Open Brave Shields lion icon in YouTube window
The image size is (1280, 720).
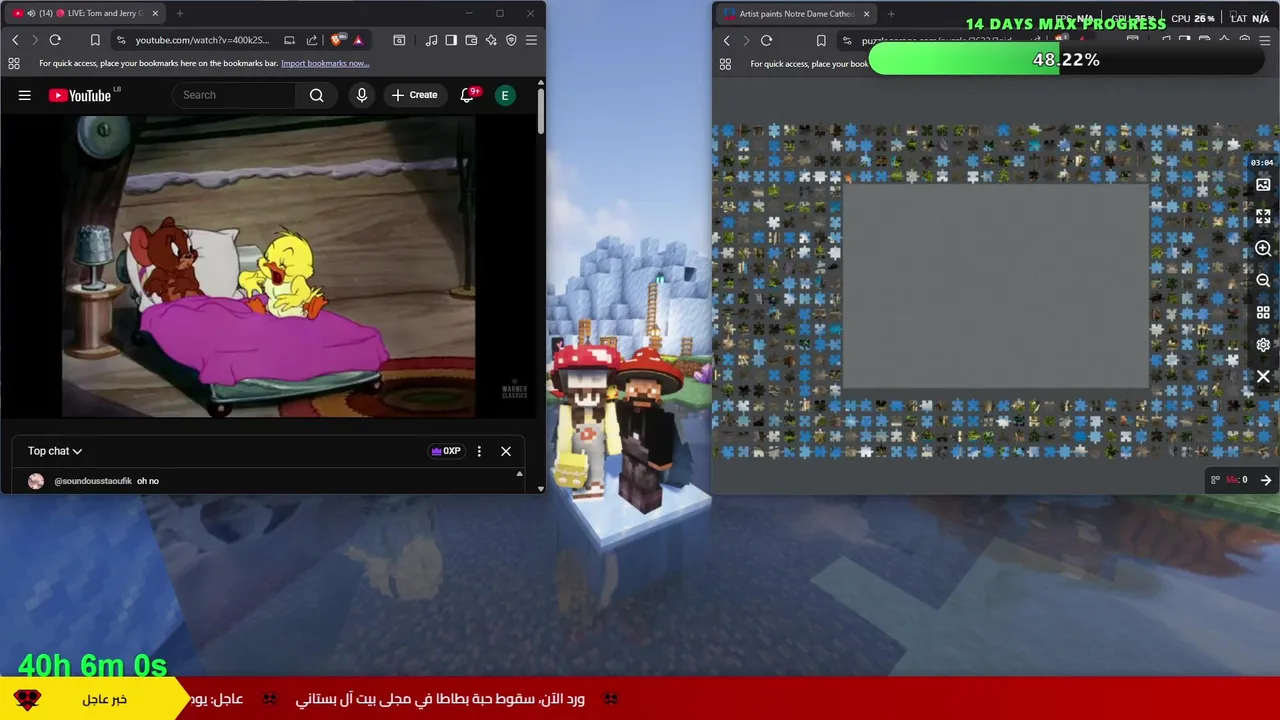click(x=337, y=40)
